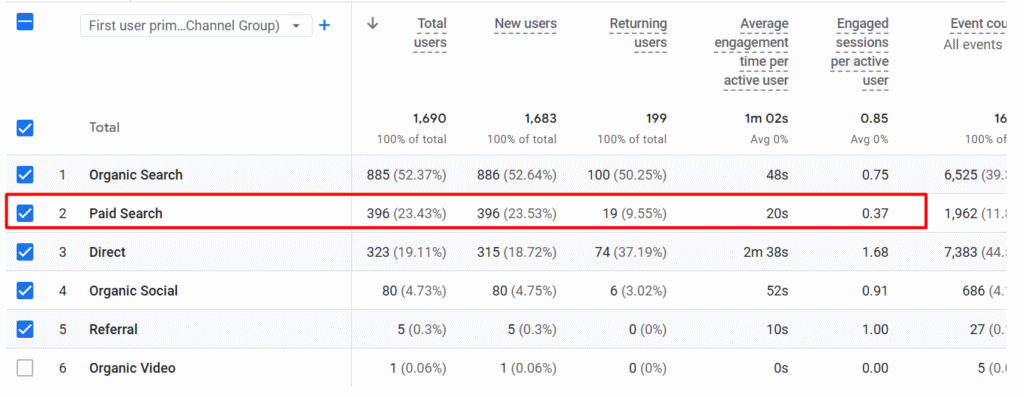Viewport: 1024px width, 397px height.
Task: Uncheck the Organic Search row checkbox
Action: tap(25, 175)
